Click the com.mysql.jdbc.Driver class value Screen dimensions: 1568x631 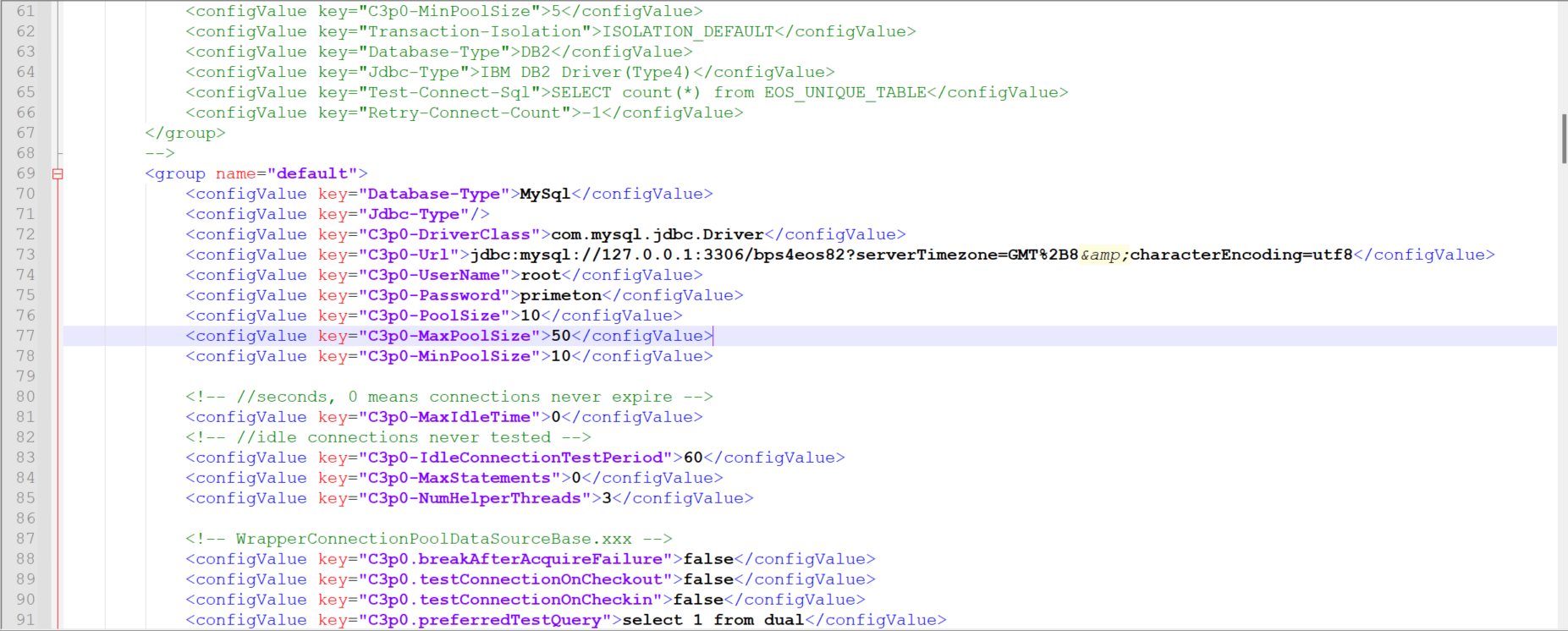[x=657, y=234]
